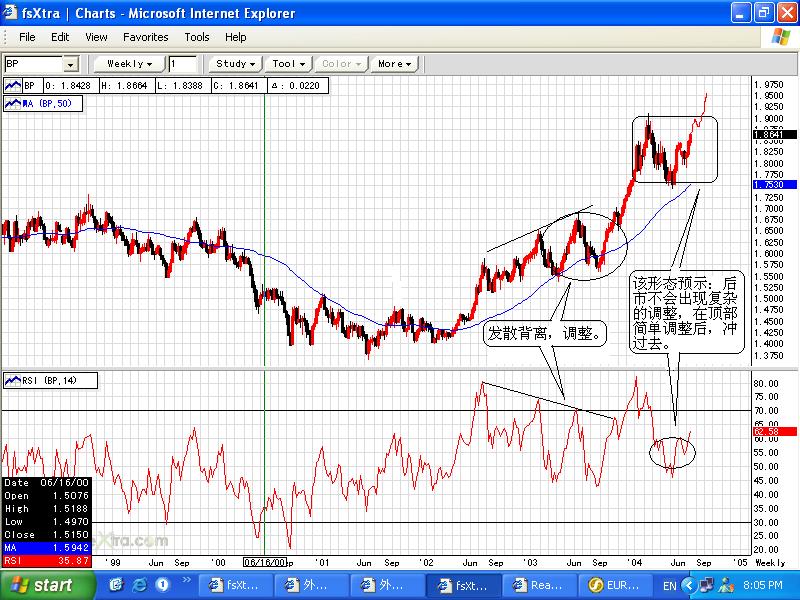Click the delta value 0.0220
Viewport: 800px width, 600px height.
pos(296,86)
